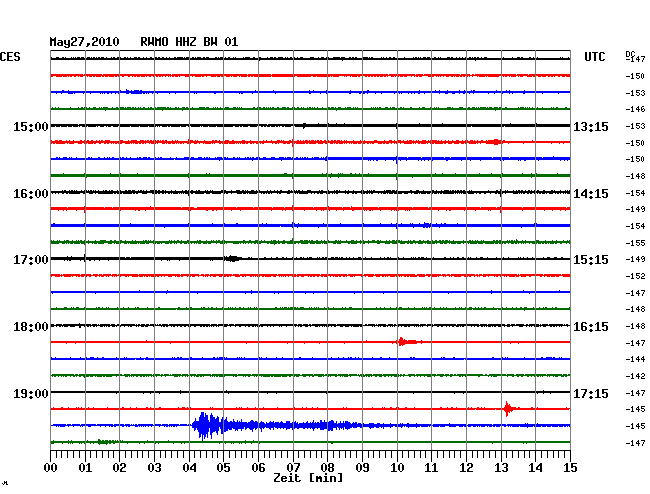Click the DC offset value -152
650x494 pixels.
pos(635,276)
